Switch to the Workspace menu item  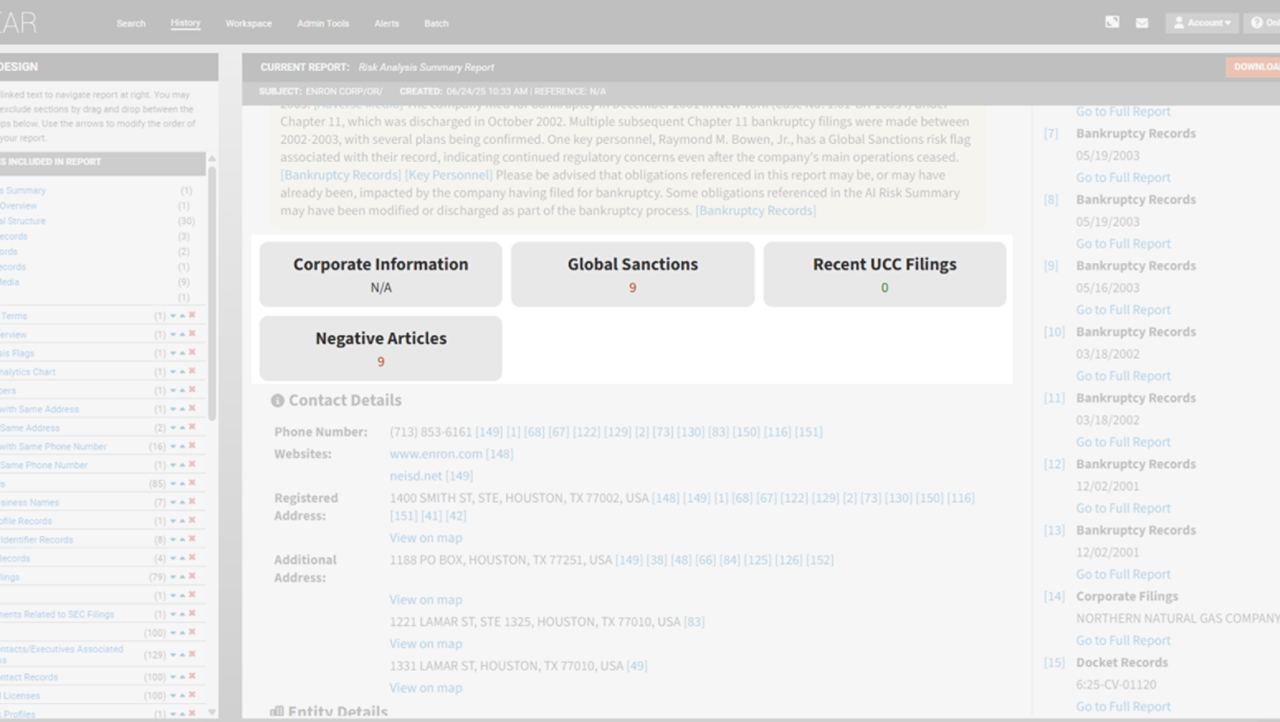point(248,23)
